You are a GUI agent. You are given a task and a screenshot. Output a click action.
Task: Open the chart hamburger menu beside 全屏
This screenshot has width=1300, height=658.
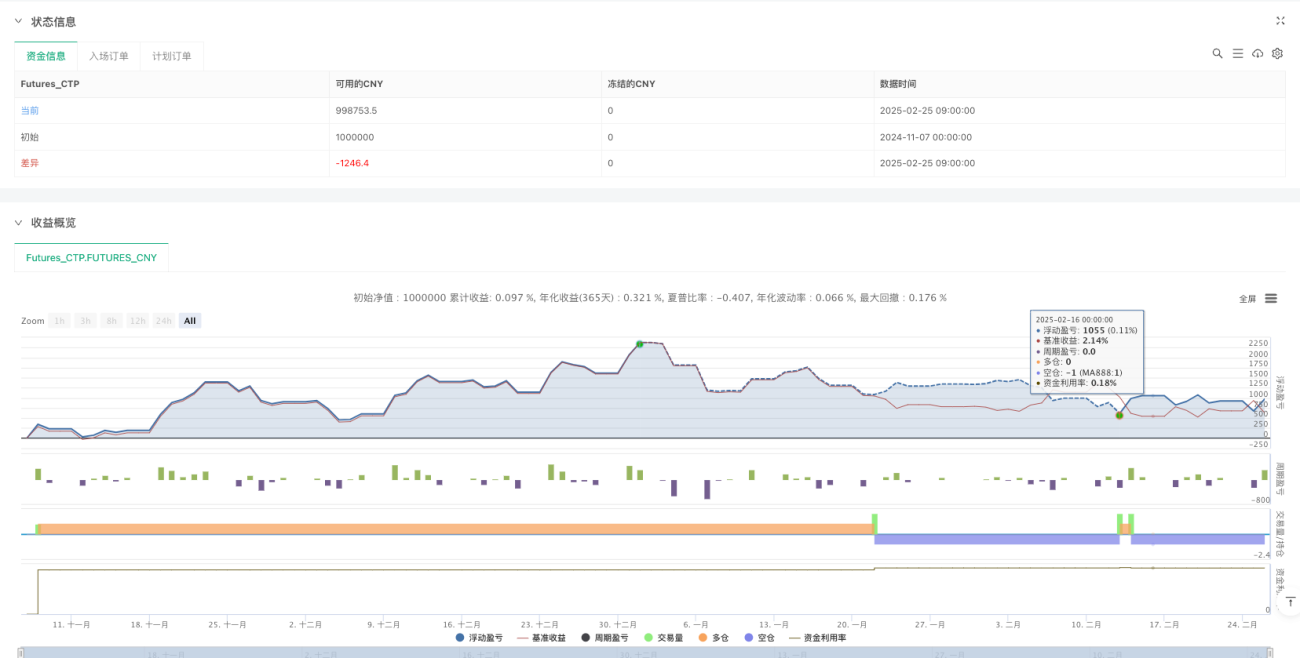[1271, 298]
